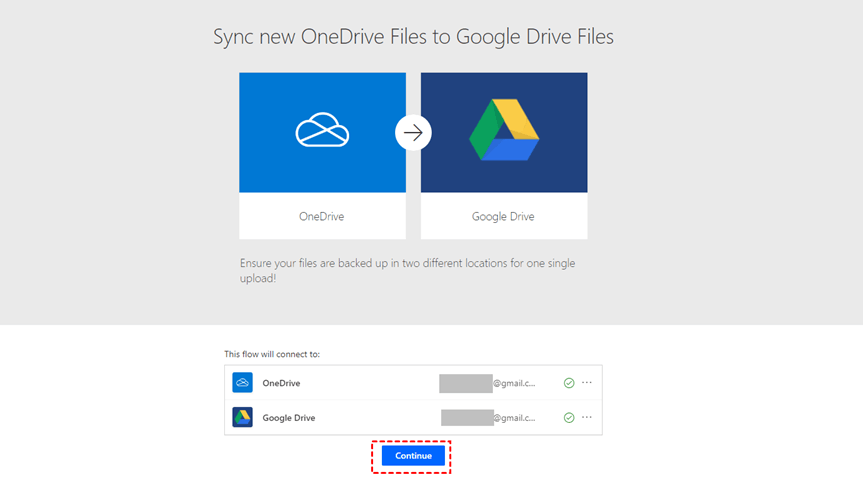This screenshot has height=479, width=863.
Task: Click the OneDrive connection green checkmark
Action: click(x=569, y=383)
